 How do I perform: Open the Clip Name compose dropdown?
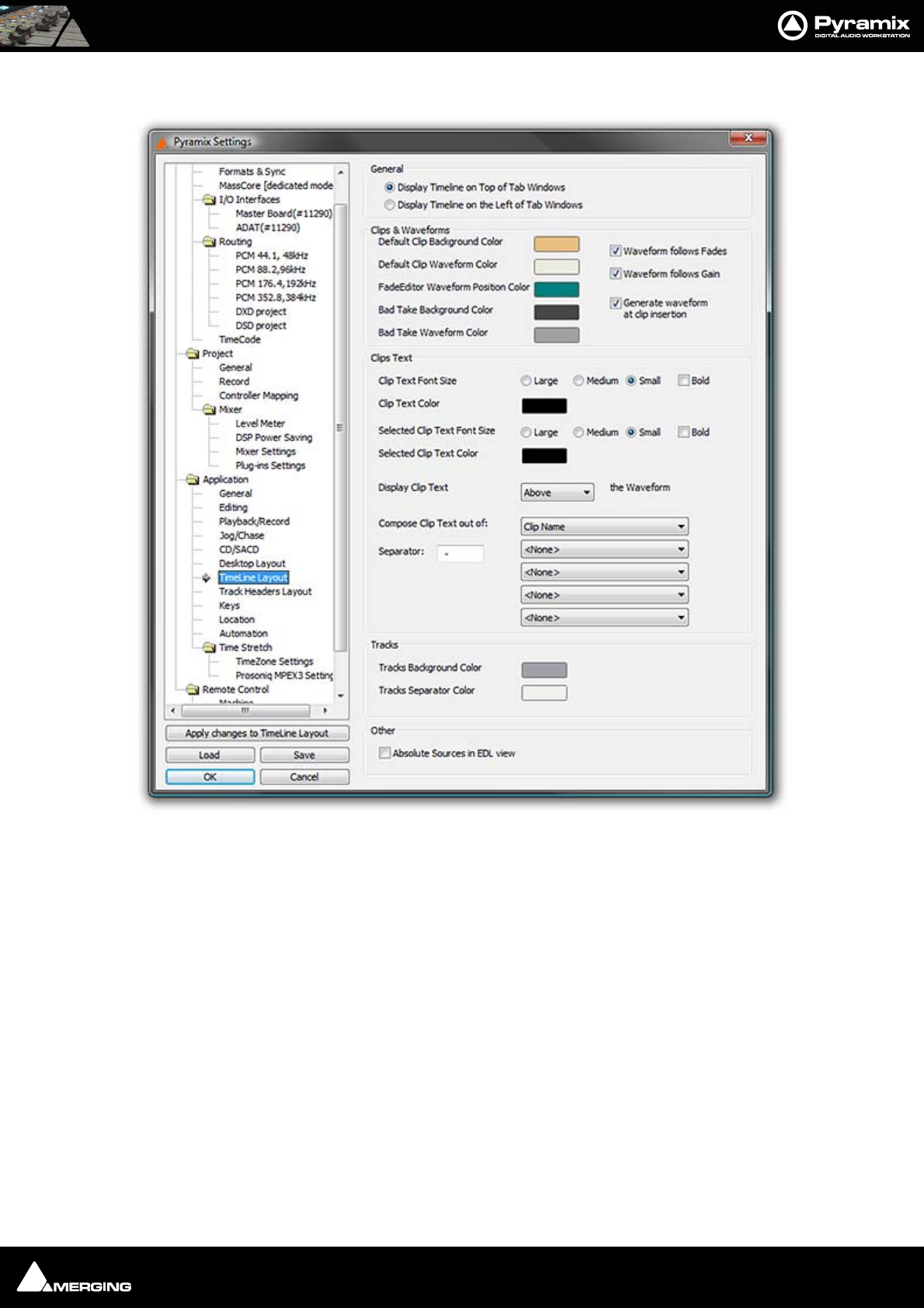pos(605,527)
